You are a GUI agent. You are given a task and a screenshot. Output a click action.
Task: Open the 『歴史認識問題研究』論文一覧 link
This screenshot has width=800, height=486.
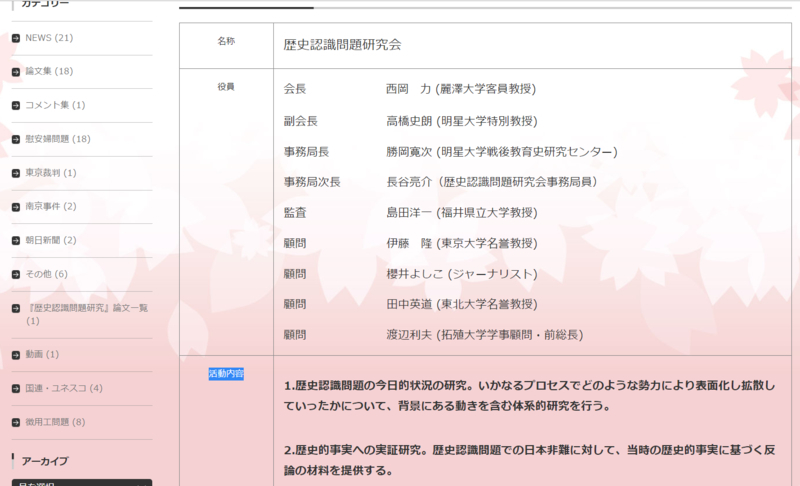coord(87,314)
